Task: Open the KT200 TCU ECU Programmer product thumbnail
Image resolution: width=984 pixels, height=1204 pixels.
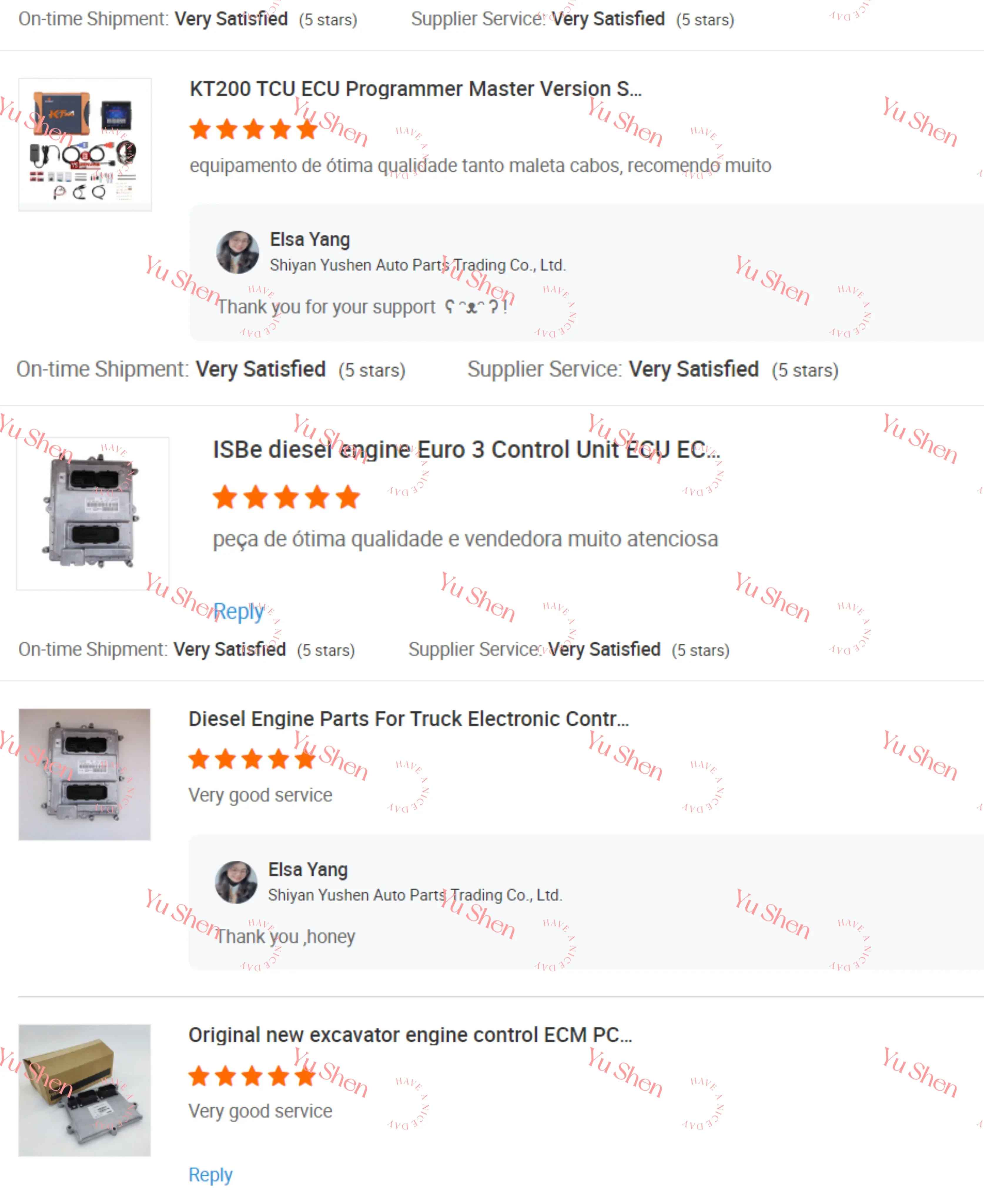Action: click(85, 145)
